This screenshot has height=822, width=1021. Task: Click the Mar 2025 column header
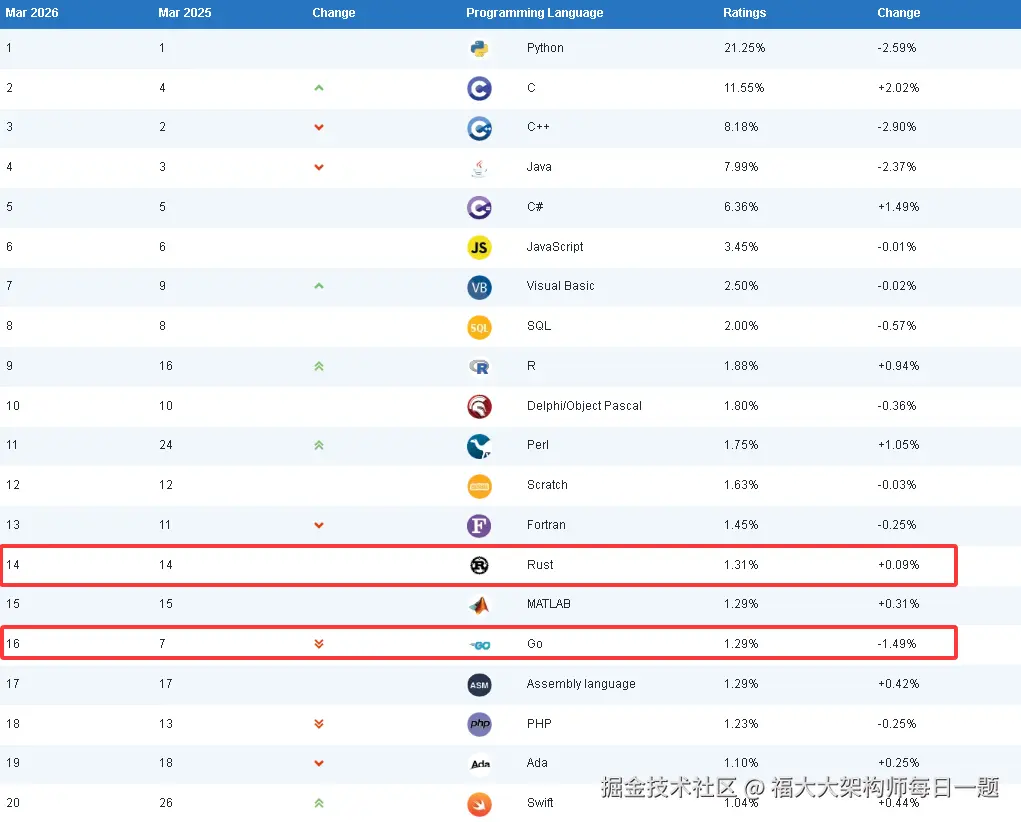click(185, 13)
